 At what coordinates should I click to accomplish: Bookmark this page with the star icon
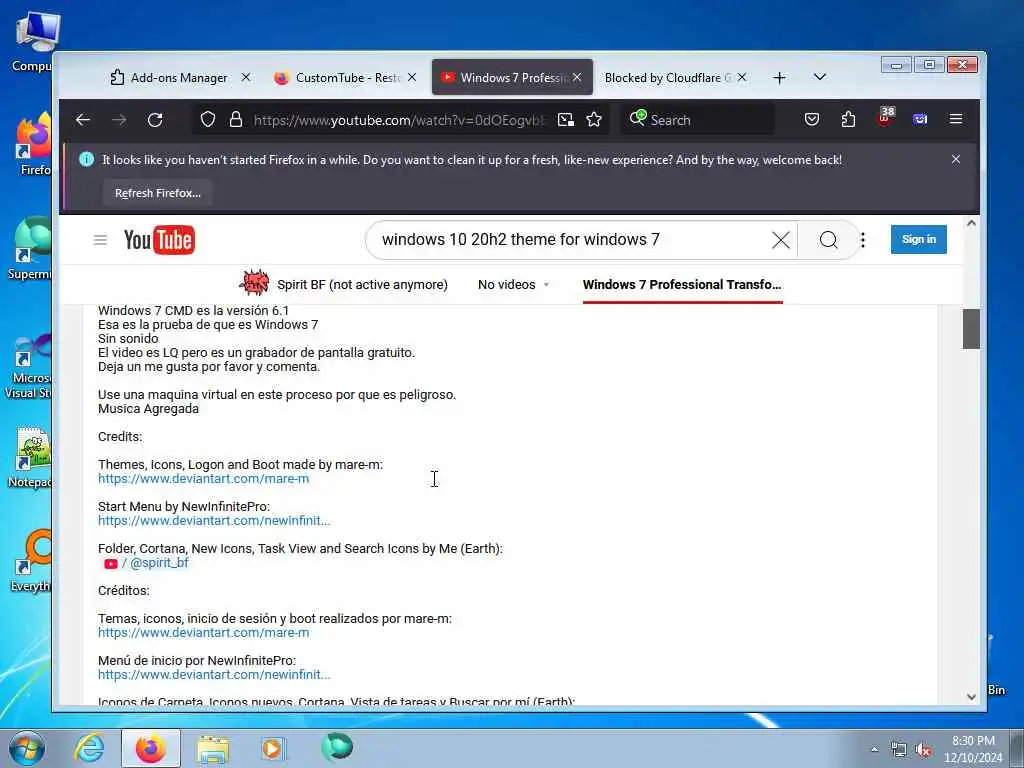click(x=594, y=120)
